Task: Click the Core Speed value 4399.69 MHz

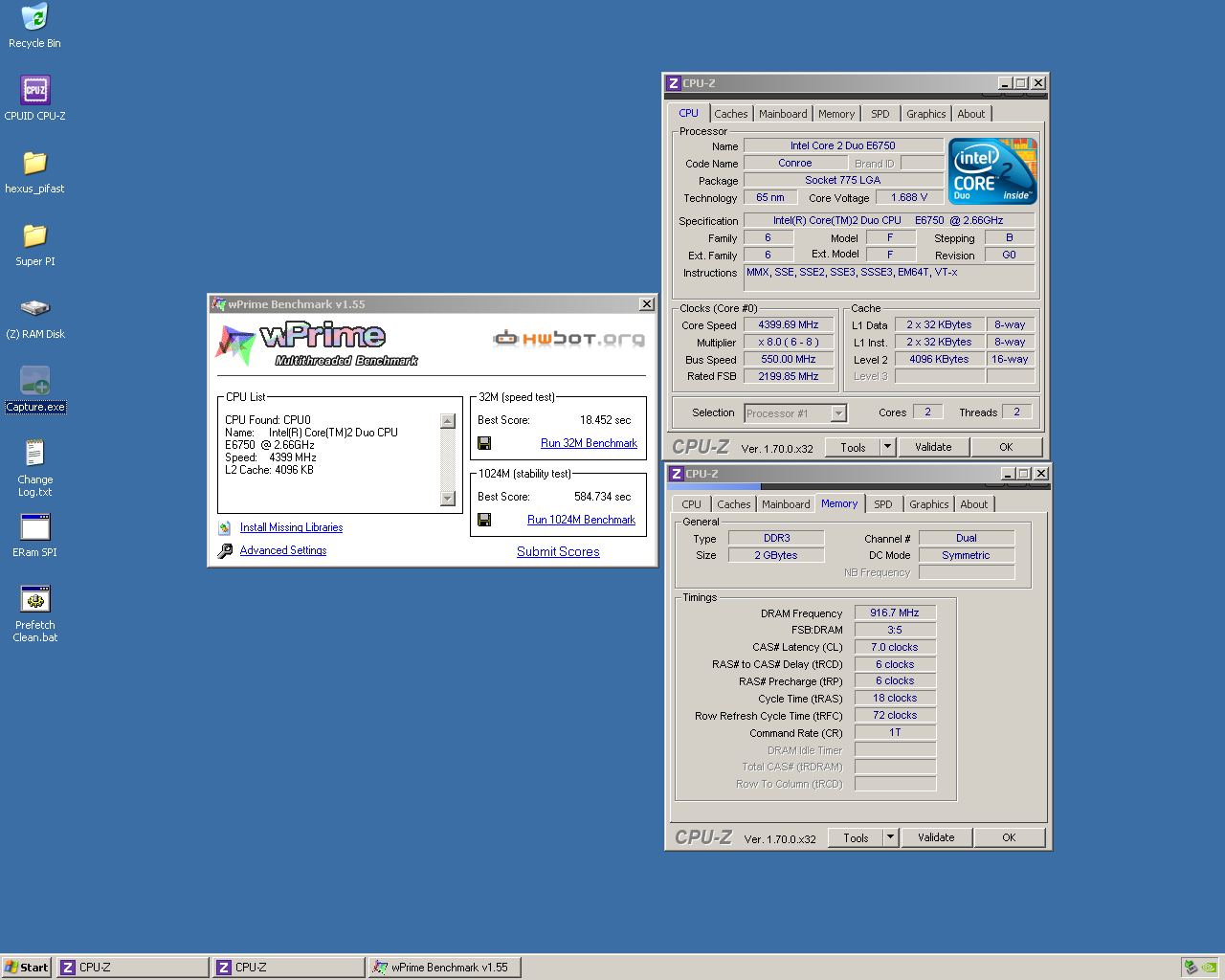Action: point(789,325)
